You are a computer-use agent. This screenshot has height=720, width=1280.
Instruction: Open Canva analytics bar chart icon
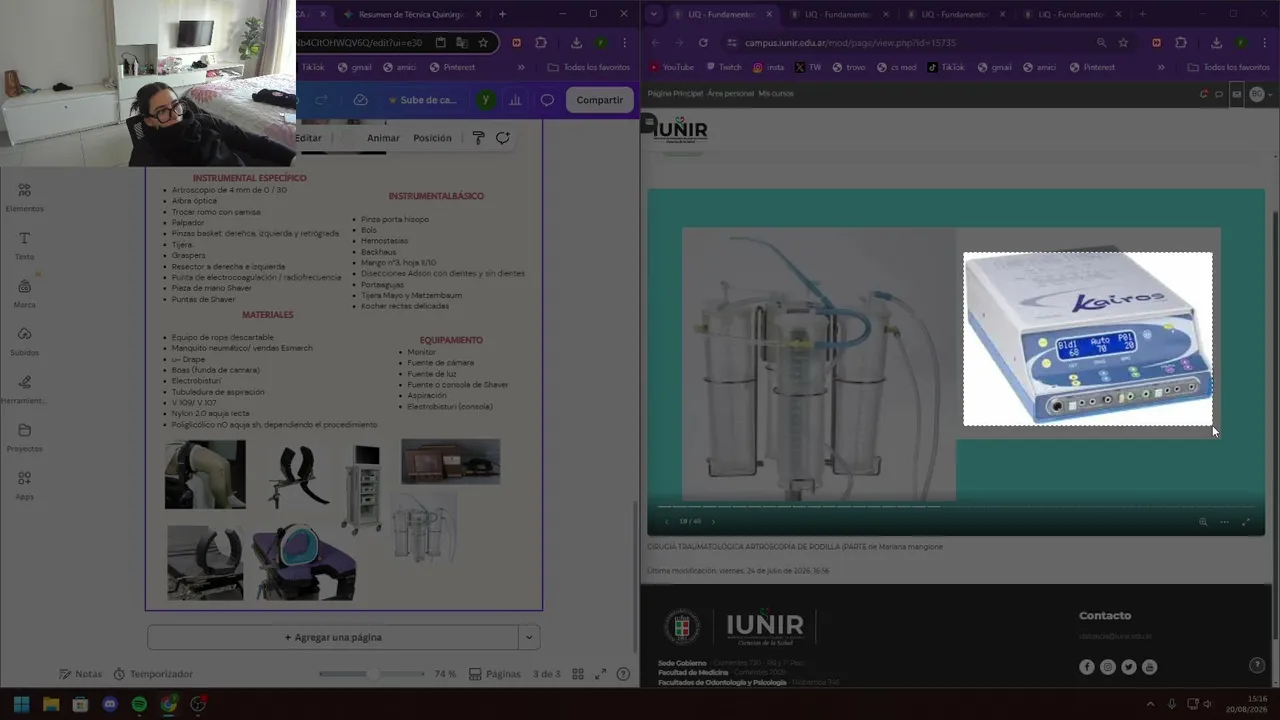pos(515,100)
